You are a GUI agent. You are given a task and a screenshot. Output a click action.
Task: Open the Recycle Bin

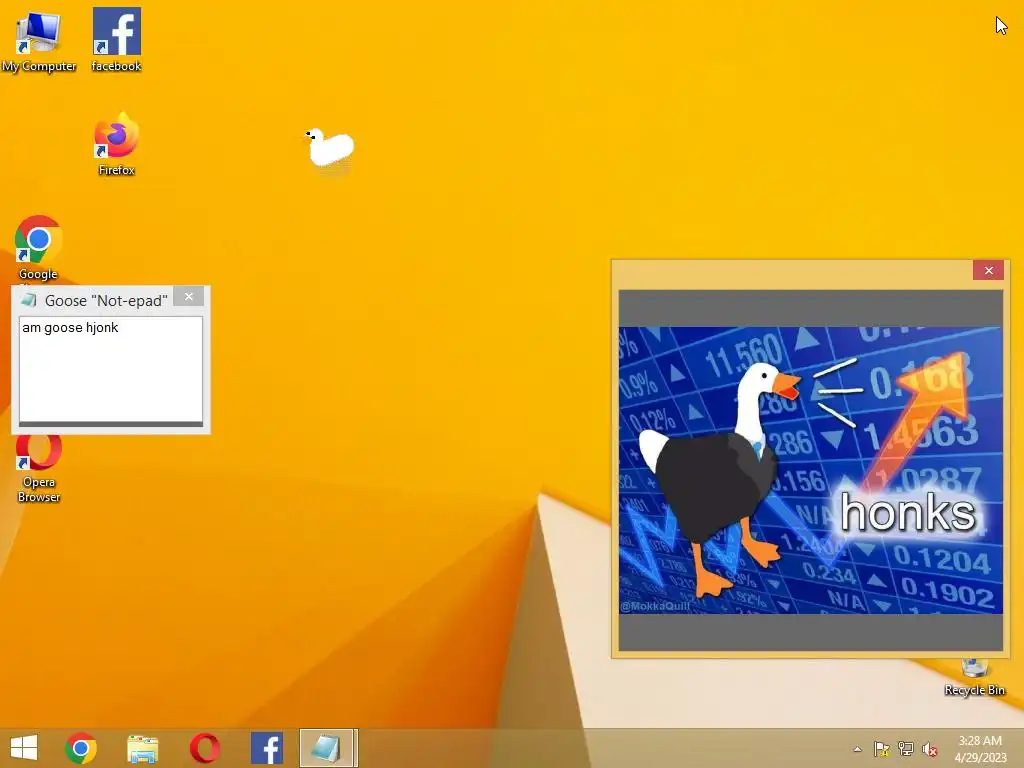[974, 678]
